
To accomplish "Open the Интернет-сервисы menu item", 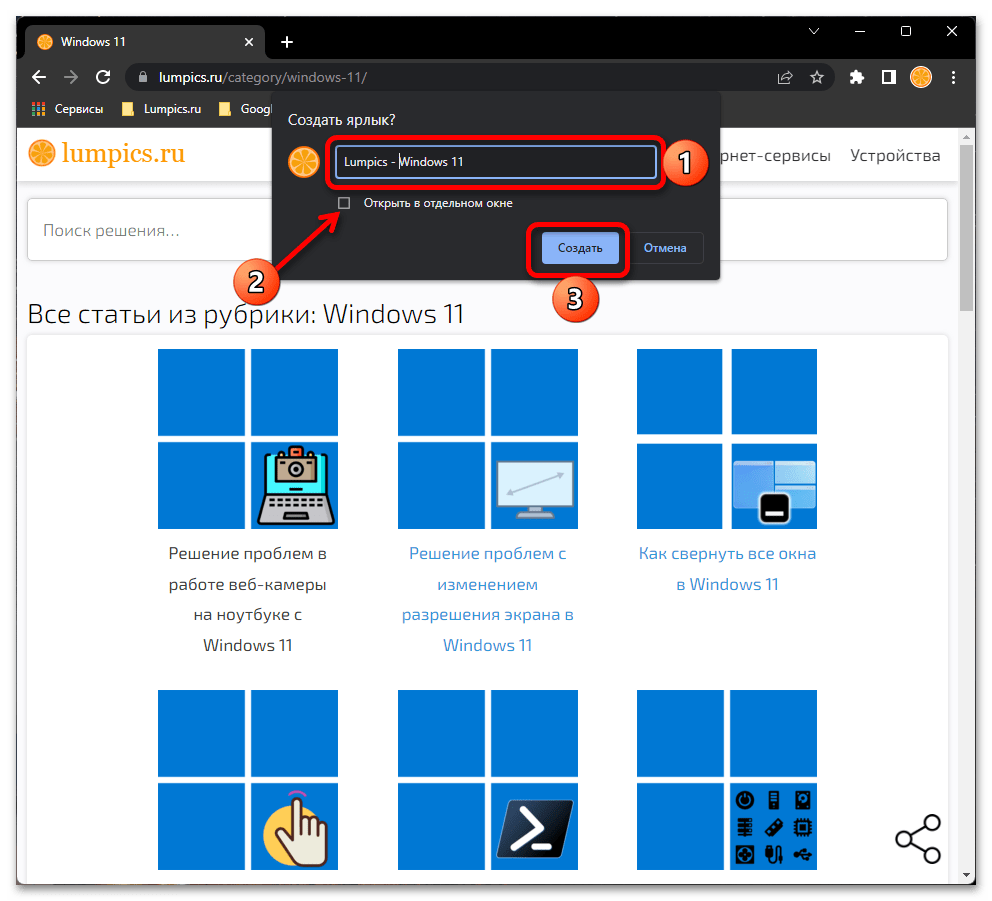I will [775, 156].
